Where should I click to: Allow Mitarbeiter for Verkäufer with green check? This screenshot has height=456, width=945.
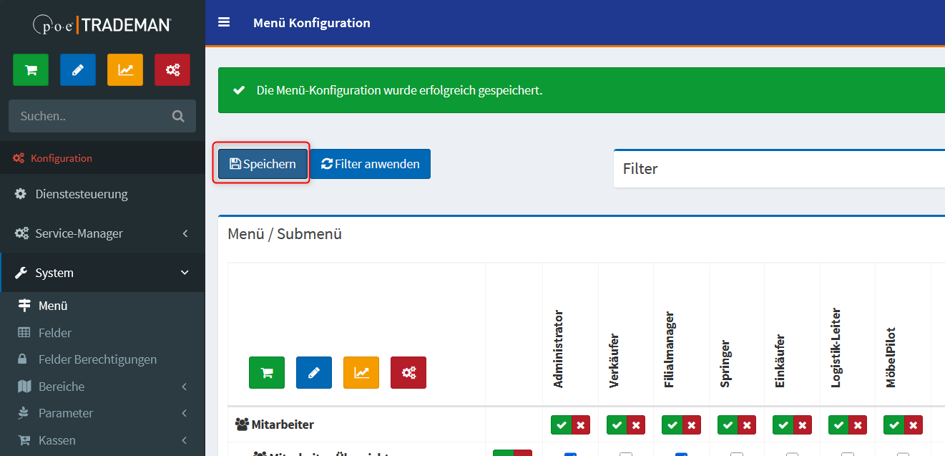point(617,425)
